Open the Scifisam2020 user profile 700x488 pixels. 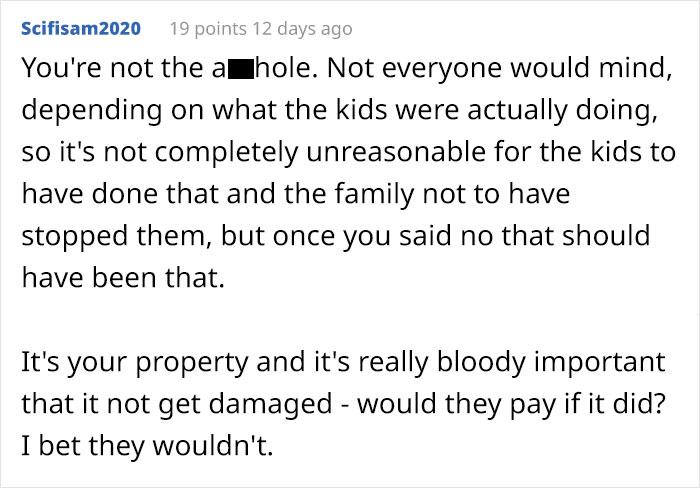(81, 29)
